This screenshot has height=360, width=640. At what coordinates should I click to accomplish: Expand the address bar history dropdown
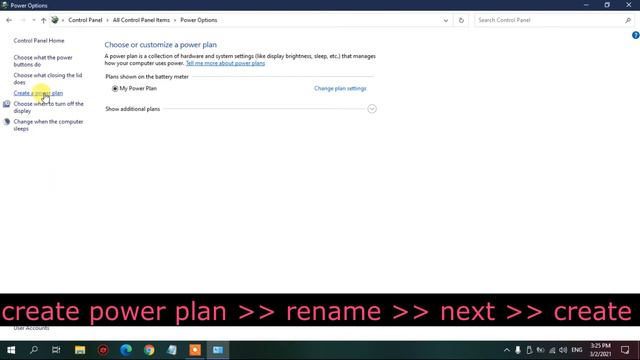[446, 20]
